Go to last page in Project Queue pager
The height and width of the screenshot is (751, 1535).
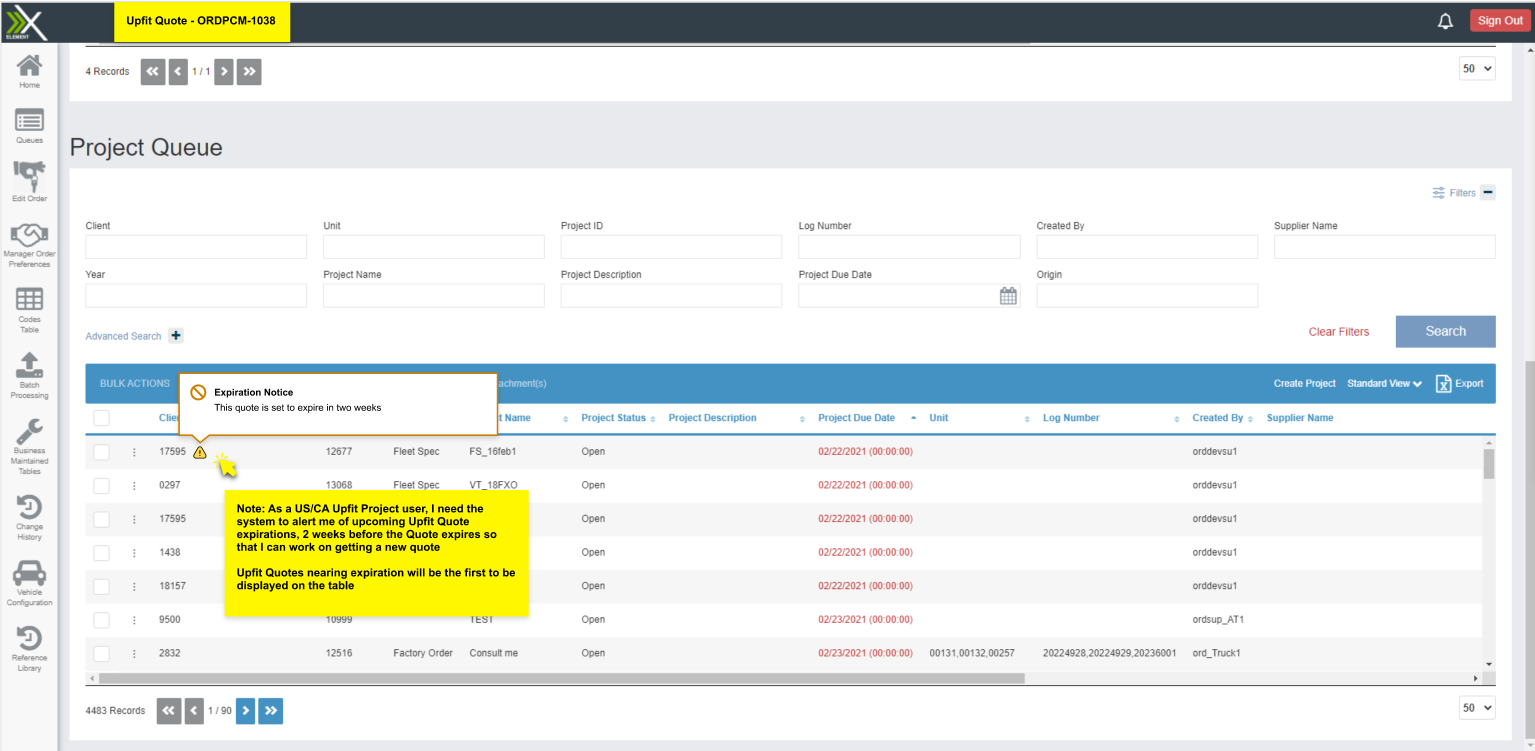point(271,711)
